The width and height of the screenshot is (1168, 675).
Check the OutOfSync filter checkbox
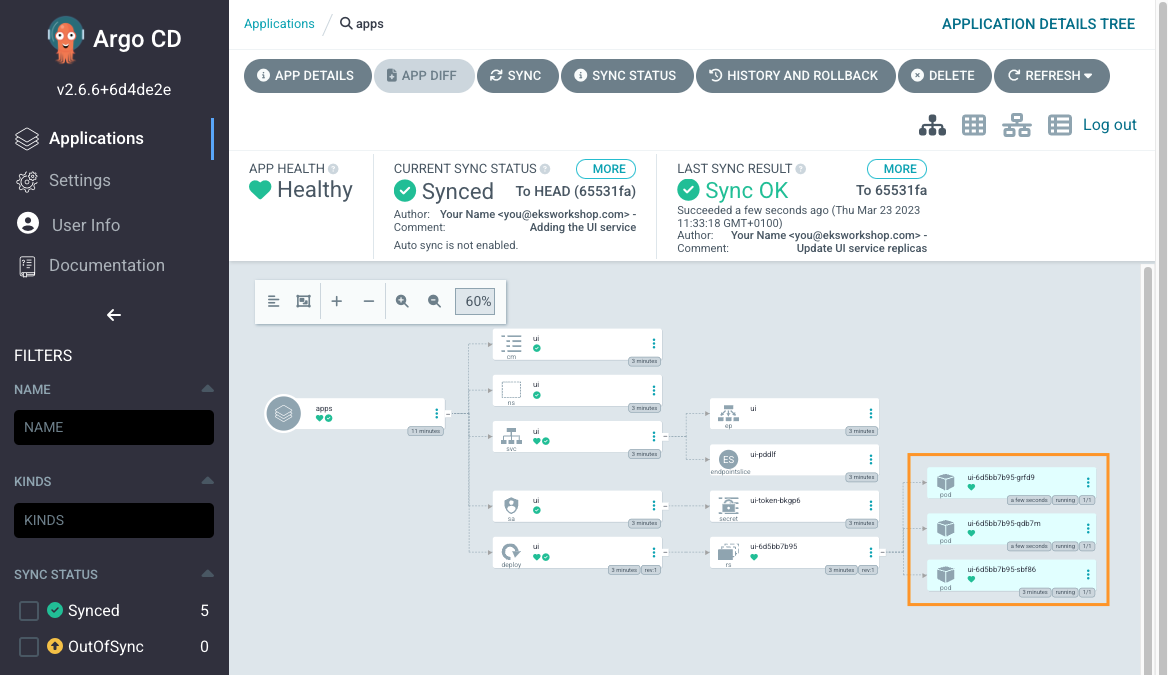point(29,647)
